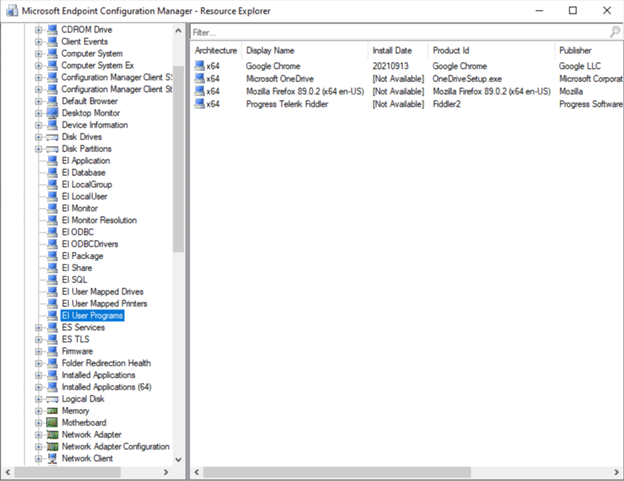624x481 pixels.
Task: Select EI LocalUser in the tree
Action: click(x=84, y=197)
